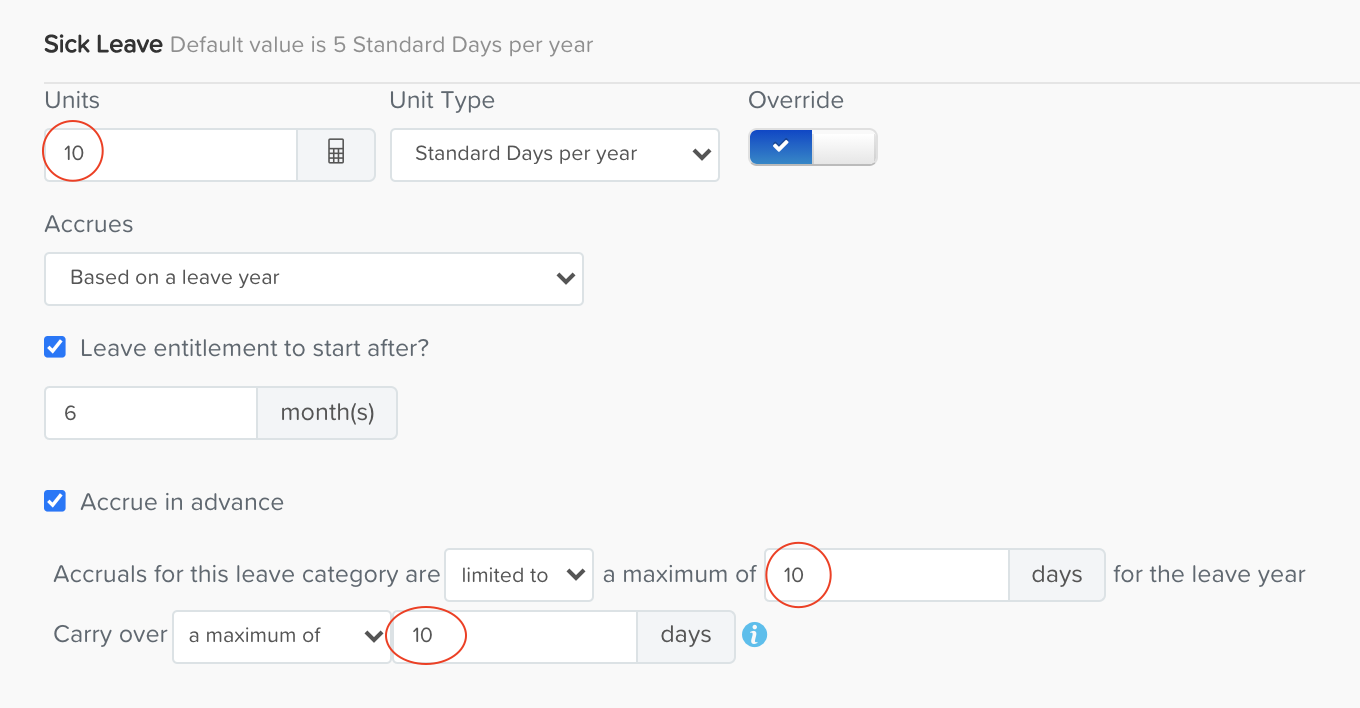Open the 'limited to' accruals dropdown

[519, 575]
